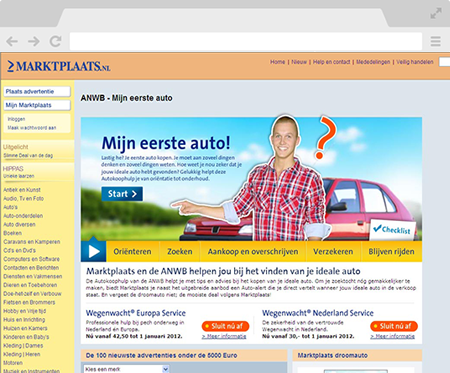This screenshot has width=450, height=373.
Task: Open Plaats advertentie in the sidebar
Action: coord(37,91)
